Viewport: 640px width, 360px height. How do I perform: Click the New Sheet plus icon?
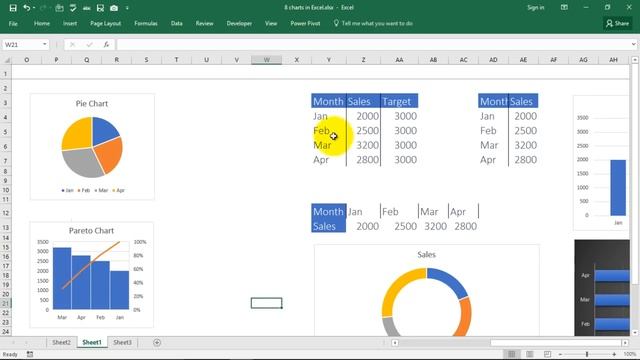coord(157,342)
